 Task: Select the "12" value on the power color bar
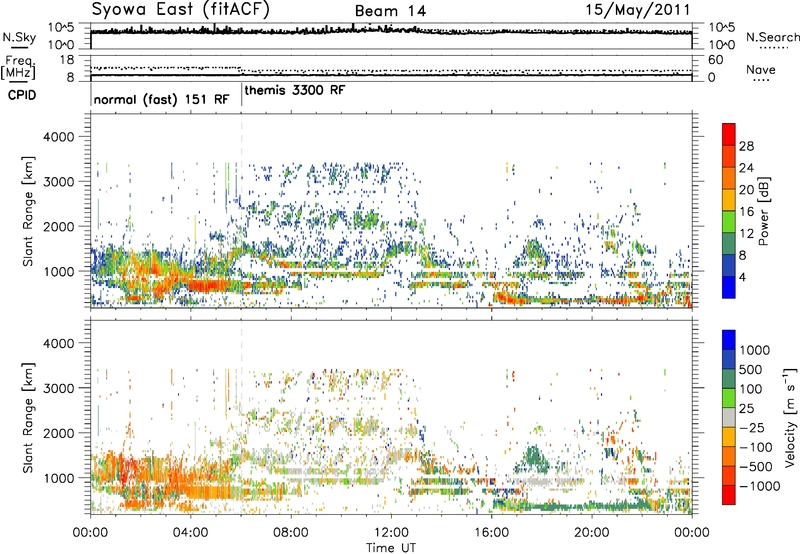coord(746,234)
